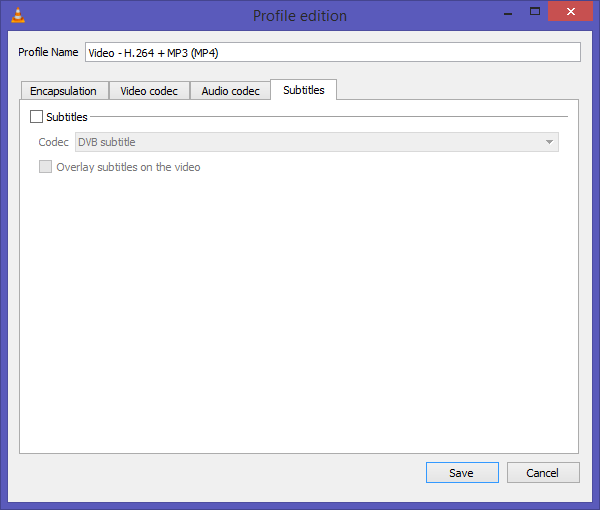Switch to the Encapsulation tab

click(x=64, y=91)
